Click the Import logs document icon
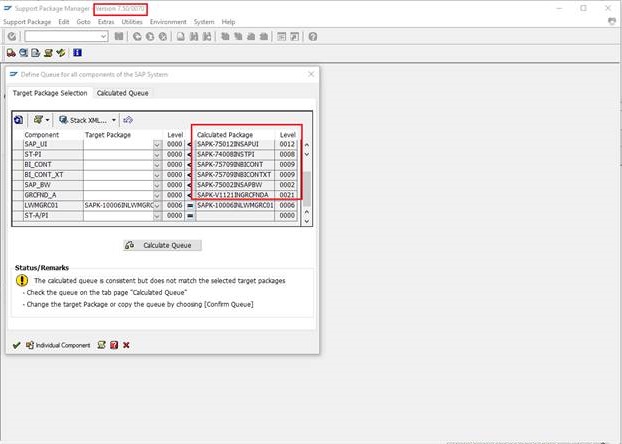 [x=36, y=53]
